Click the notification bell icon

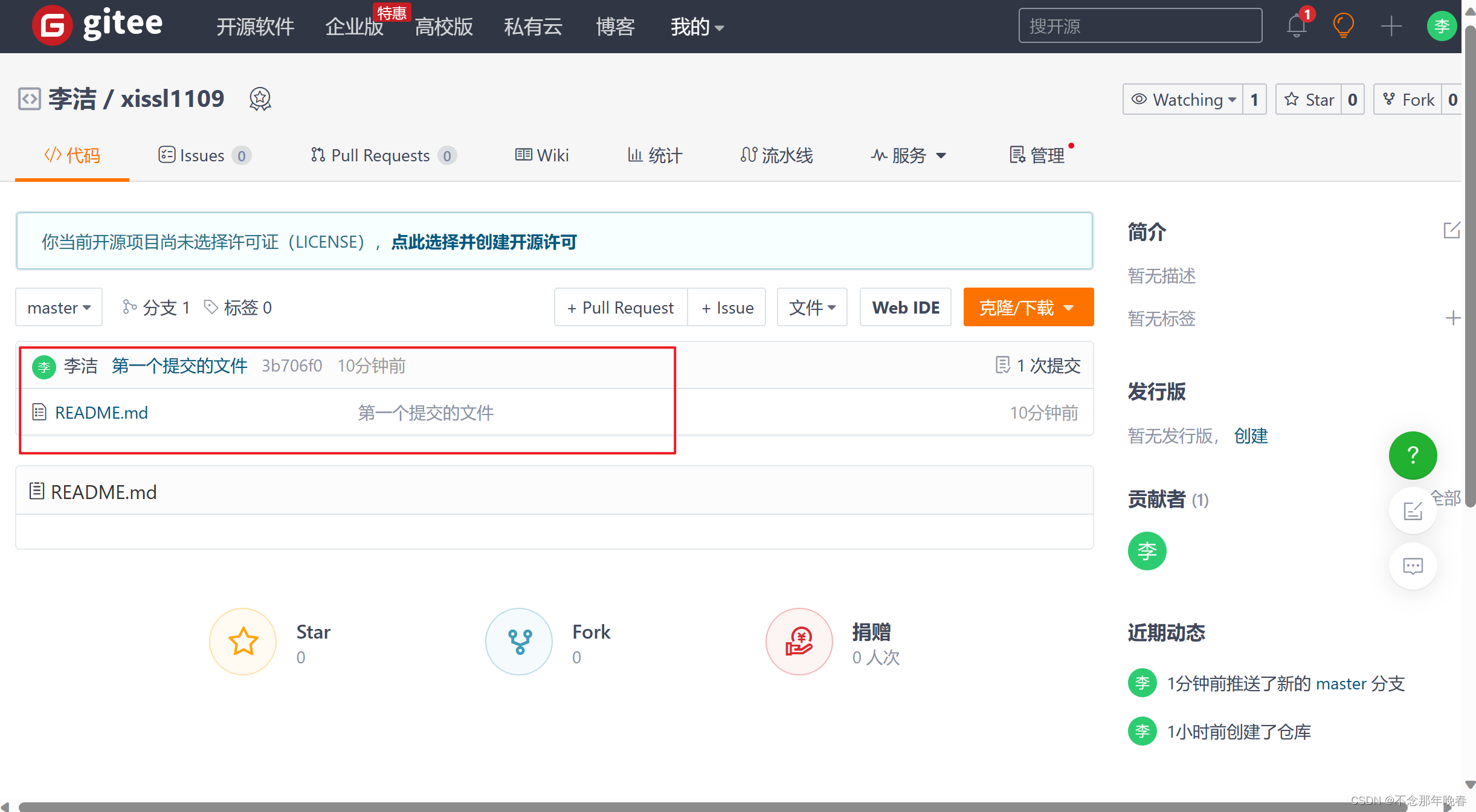(x=1296, y=26)
